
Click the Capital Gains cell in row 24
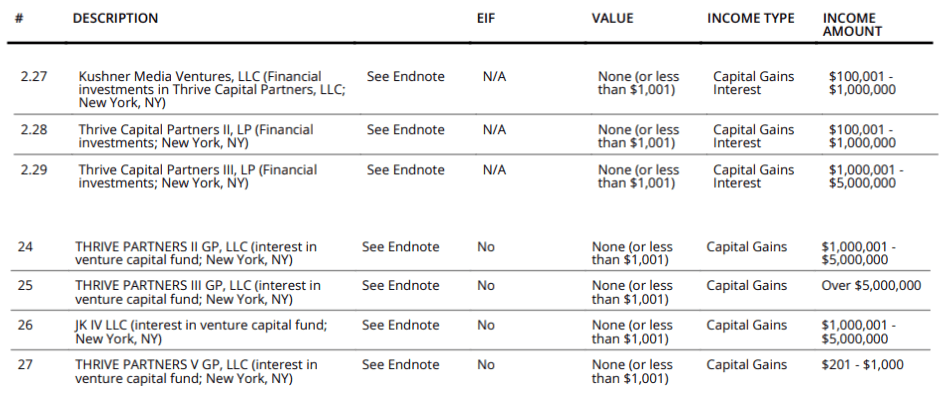pyautogui.click(x=747, y=247)
